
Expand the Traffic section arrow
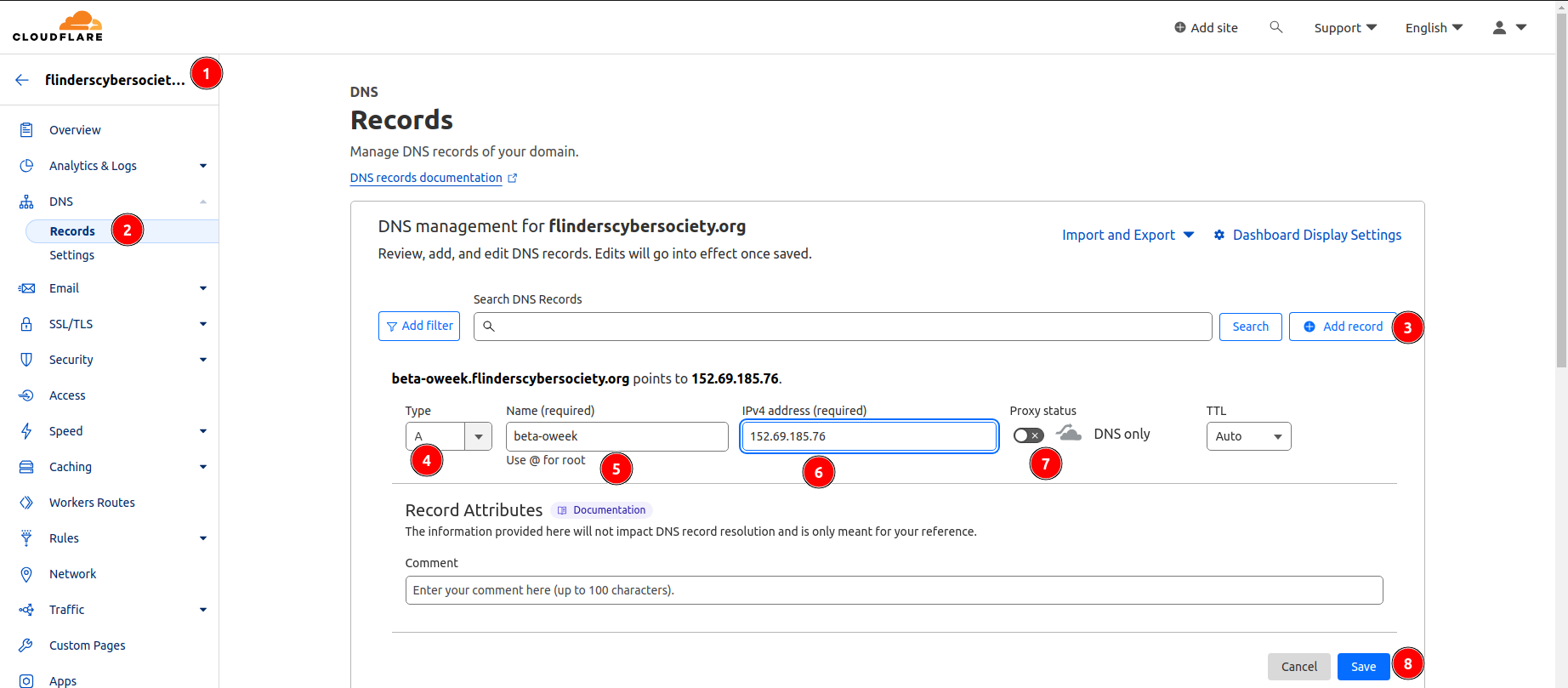click(203, 610)
